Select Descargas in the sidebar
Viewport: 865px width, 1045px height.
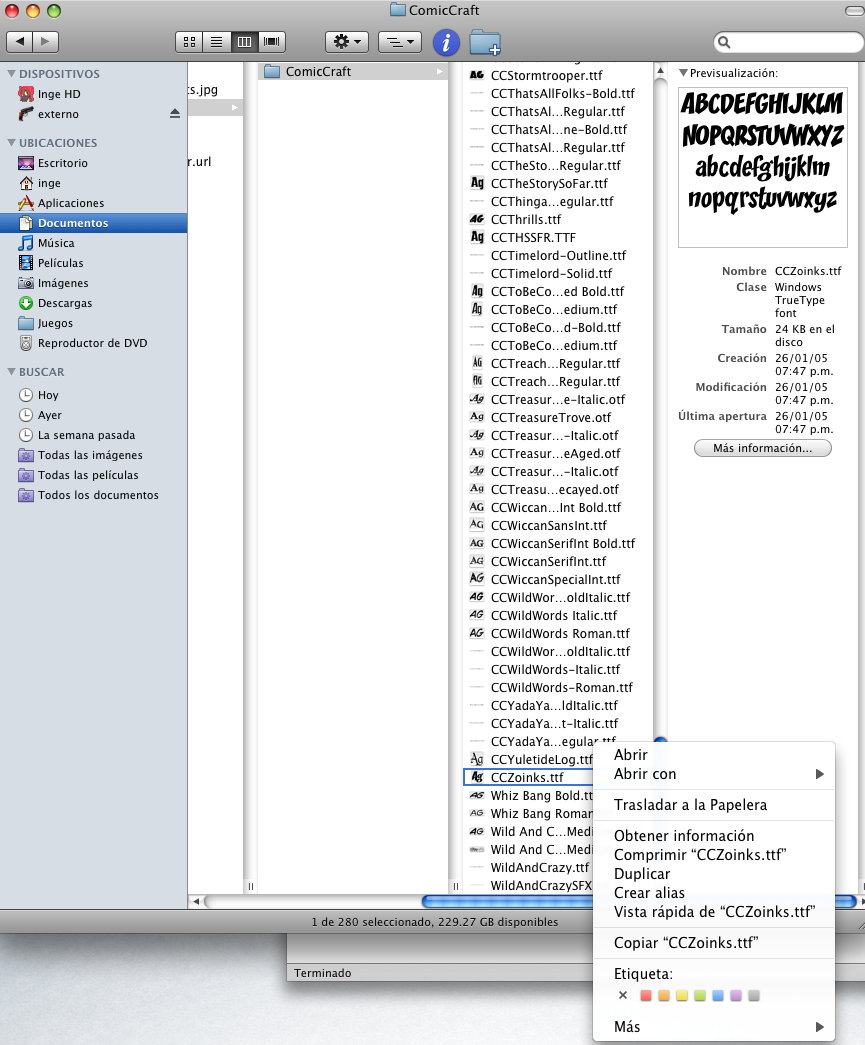pyautogui.click(x=63, y=303)
